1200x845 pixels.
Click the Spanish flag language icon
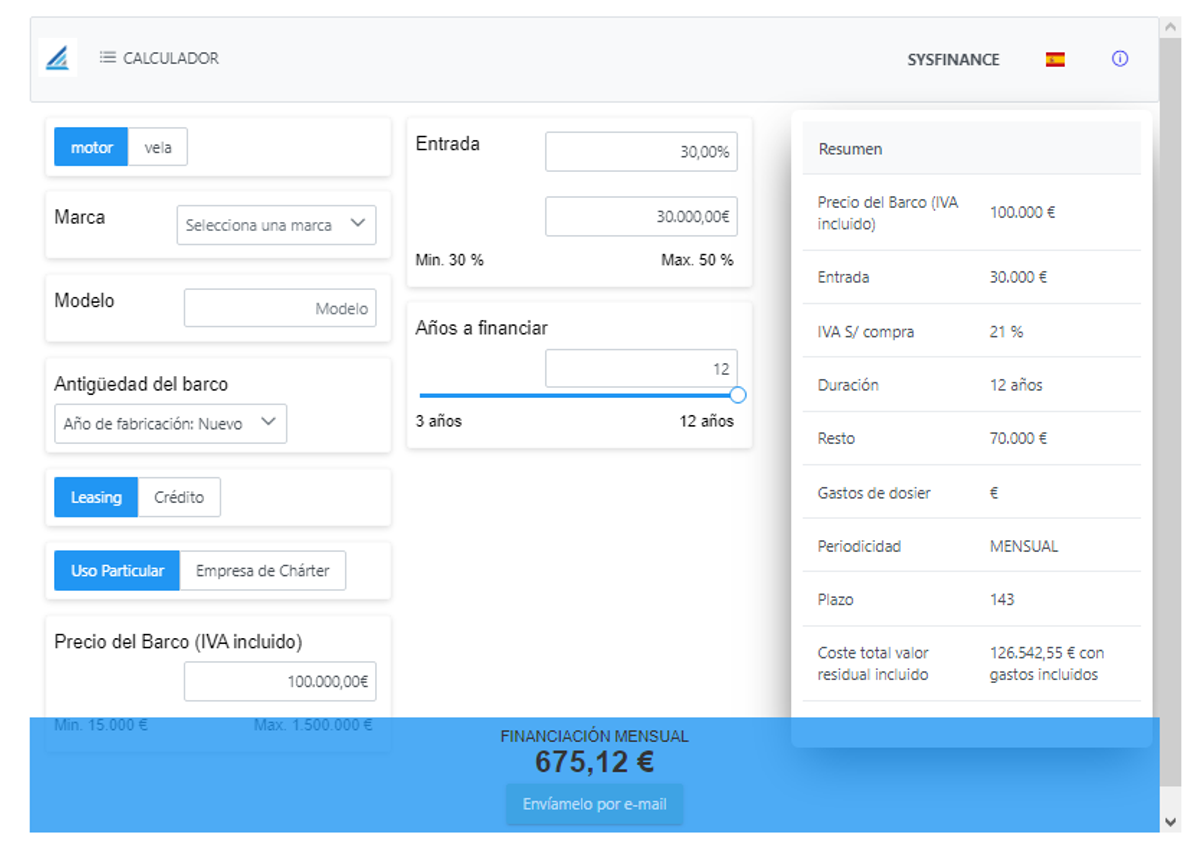point(1055,59)
